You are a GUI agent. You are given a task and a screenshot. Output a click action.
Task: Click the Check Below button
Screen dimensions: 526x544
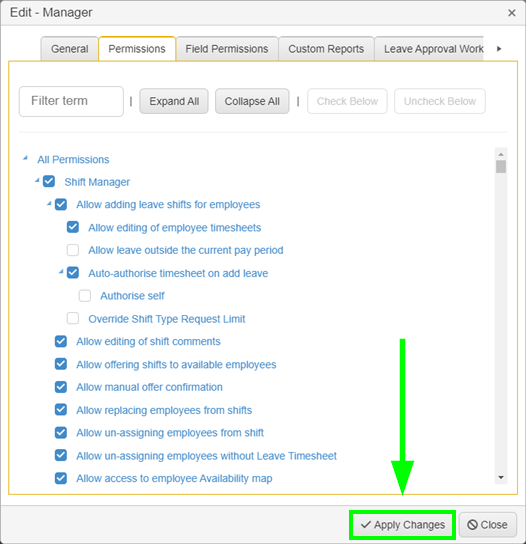coord(347,101)
